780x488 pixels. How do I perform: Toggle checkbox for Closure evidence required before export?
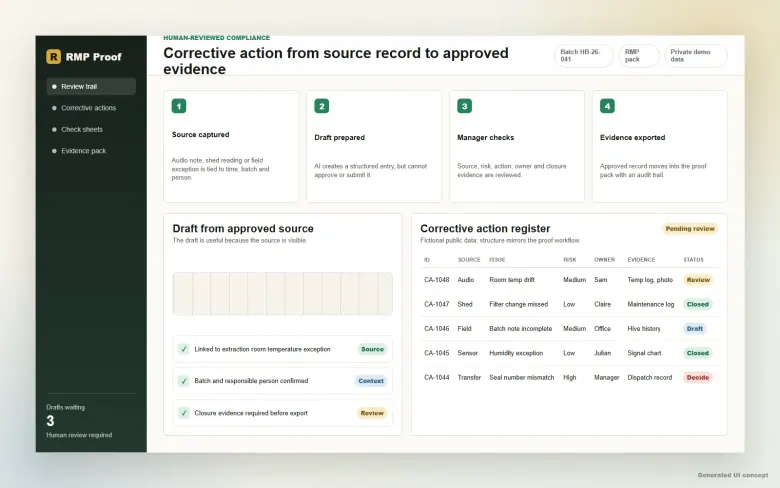[x=184, y=413]
